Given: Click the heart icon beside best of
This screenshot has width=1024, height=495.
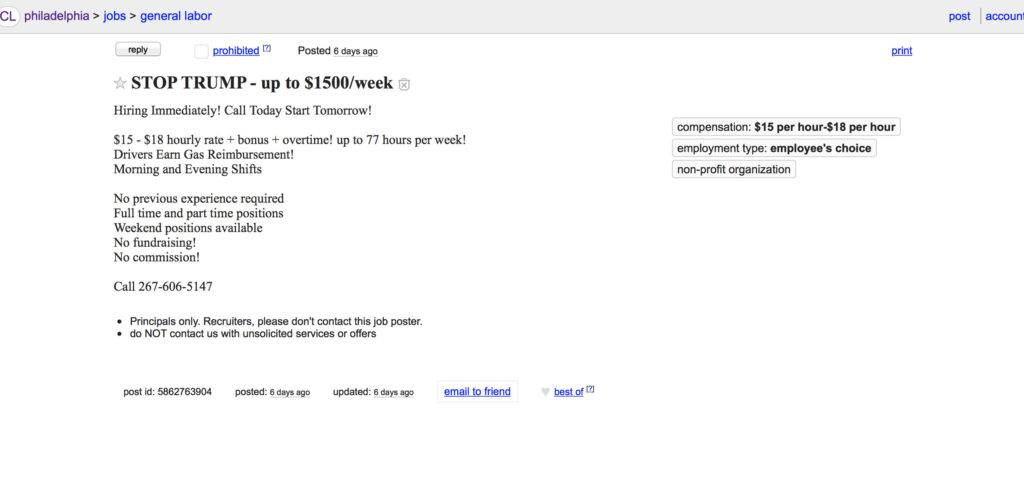Looking at the screenshot, I should pyautogui.click(x=545, y=392).
